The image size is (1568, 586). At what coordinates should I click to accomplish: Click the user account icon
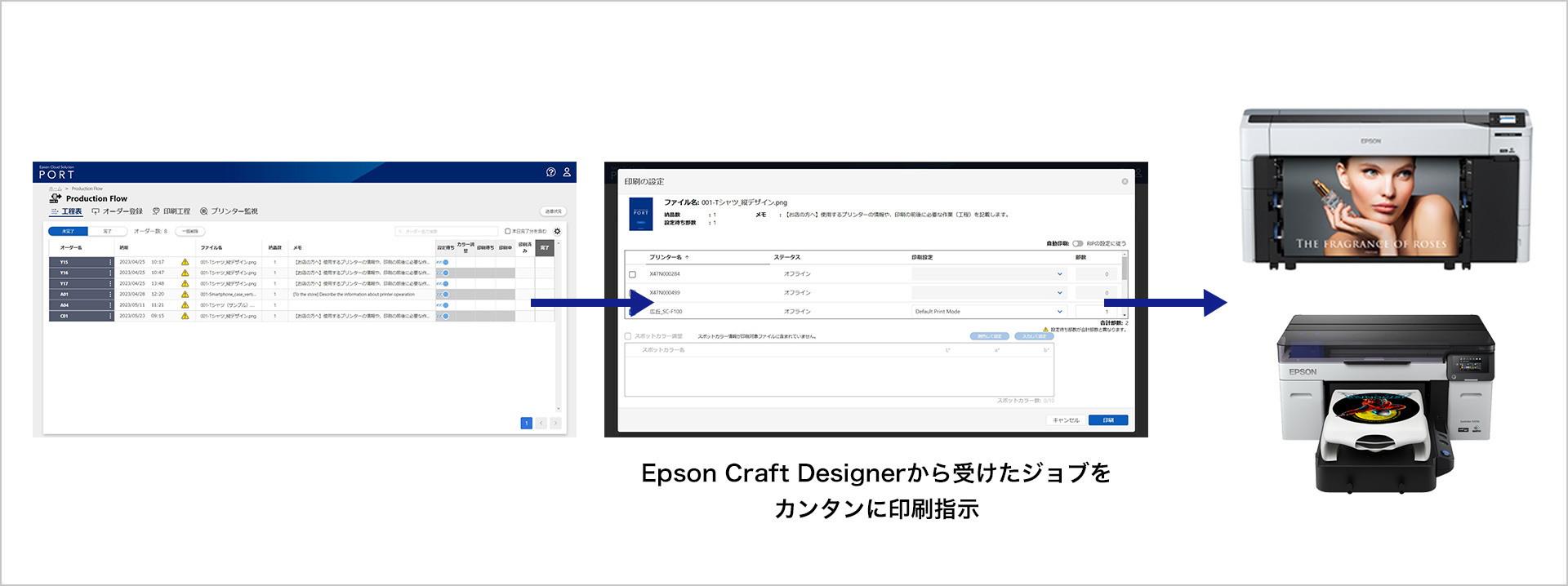coord(567,172)
